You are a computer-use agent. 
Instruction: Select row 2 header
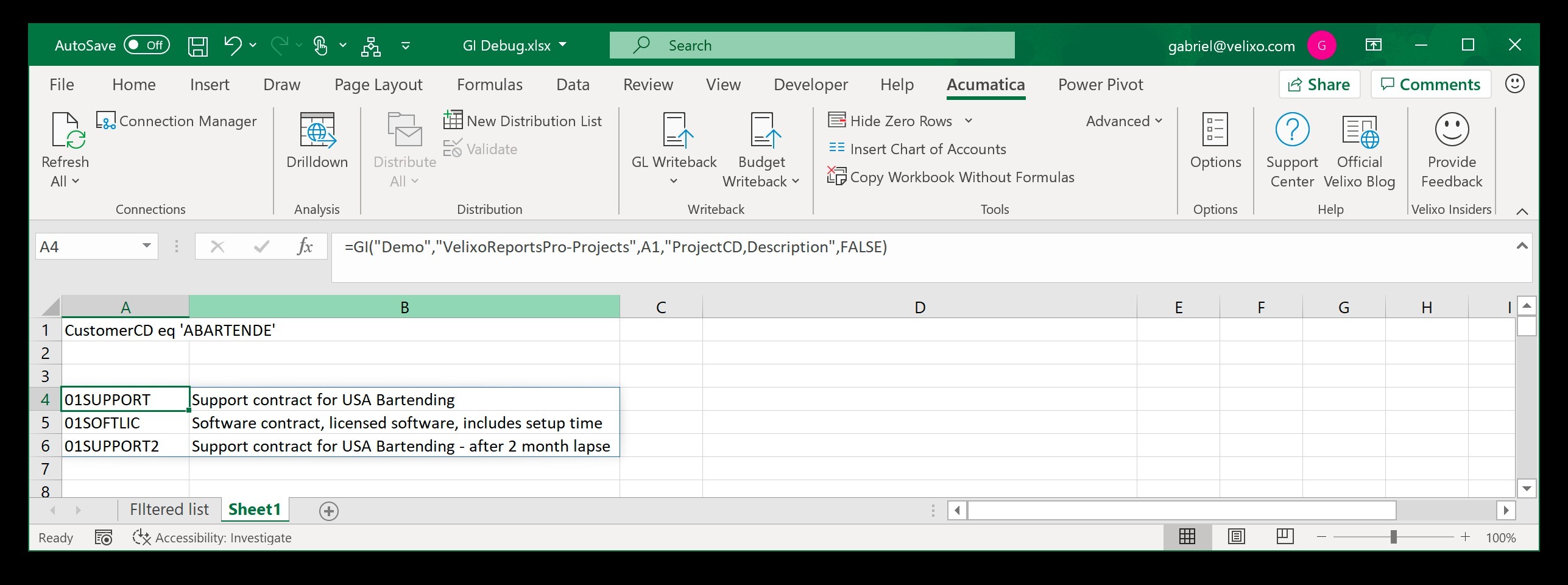pyautogui.click(x=45, y=353)
